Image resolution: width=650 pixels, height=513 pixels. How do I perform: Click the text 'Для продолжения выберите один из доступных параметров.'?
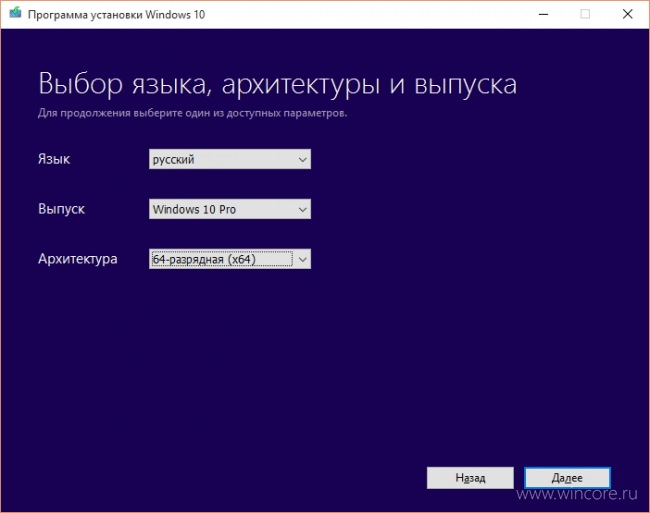click(192, 113)
